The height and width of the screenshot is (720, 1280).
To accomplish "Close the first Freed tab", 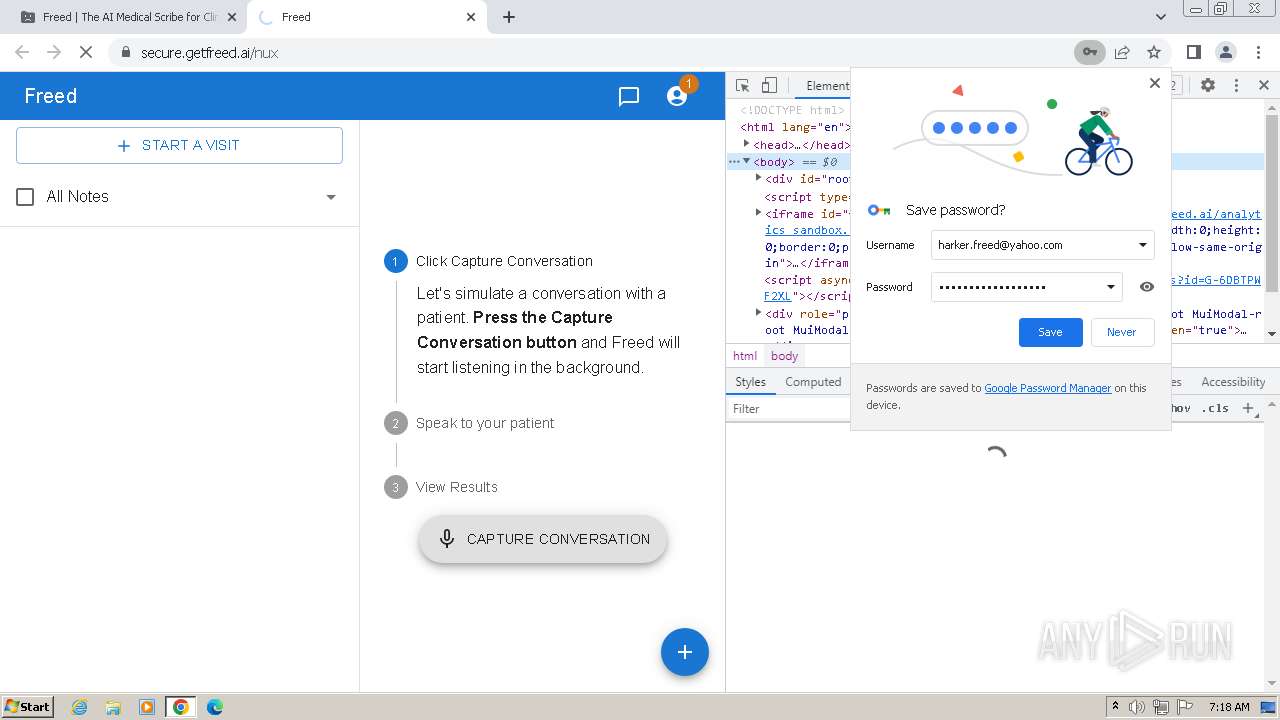I will click(230, 17).
